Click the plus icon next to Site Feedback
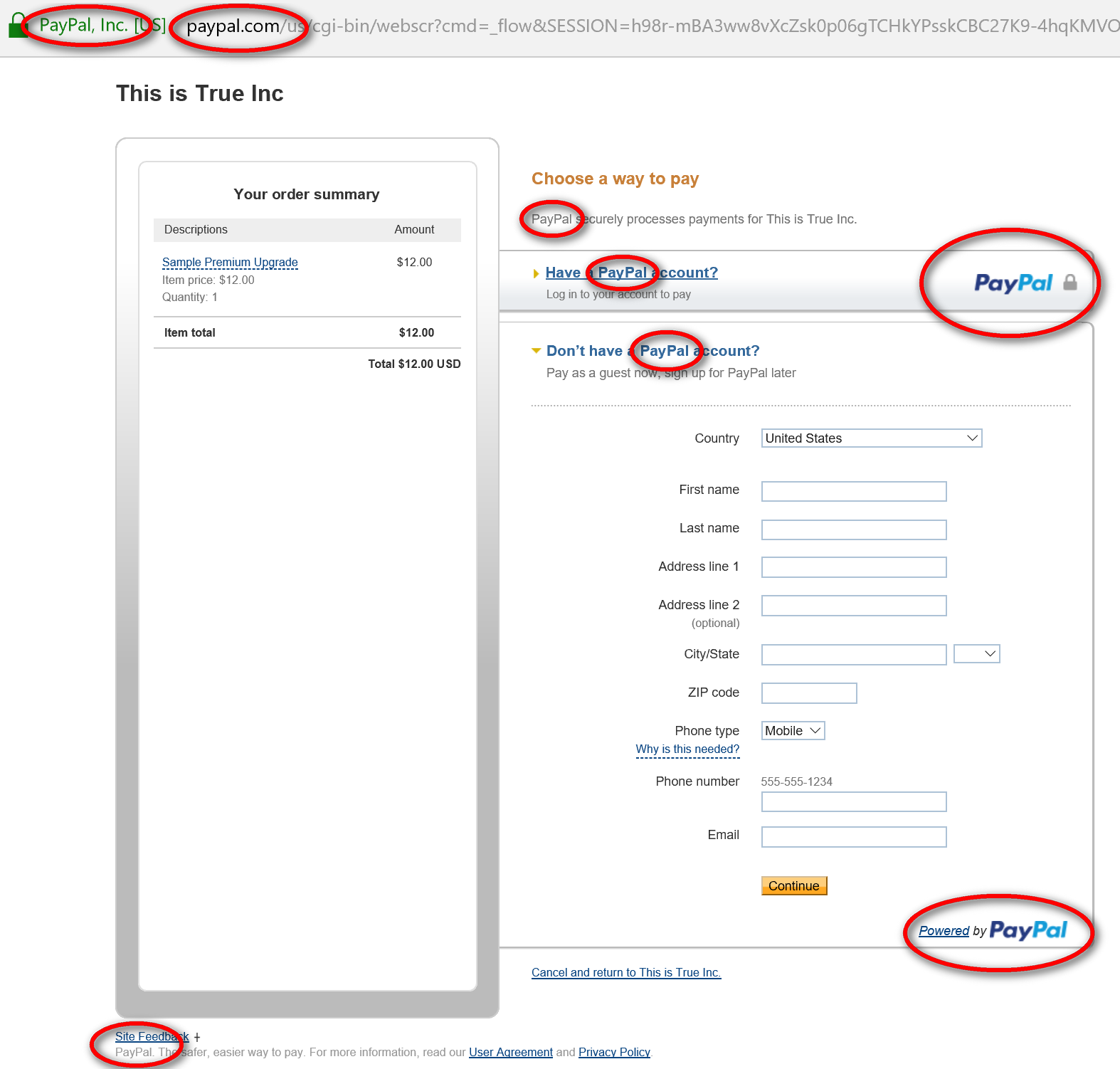 (197, 1038)
